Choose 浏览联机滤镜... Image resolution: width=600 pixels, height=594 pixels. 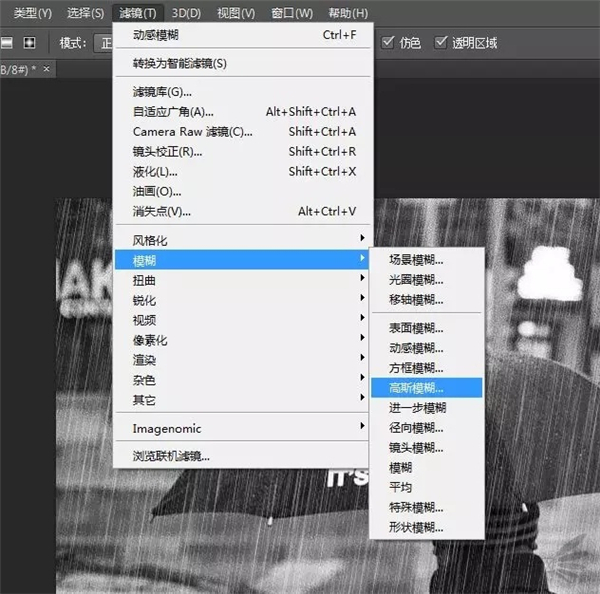click(242, 456)
